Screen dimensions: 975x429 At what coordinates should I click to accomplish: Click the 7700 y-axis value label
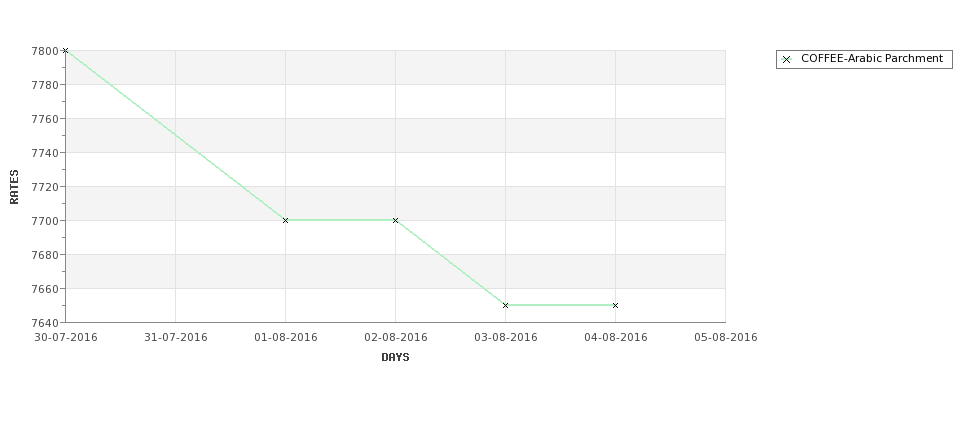coord(45,221)
